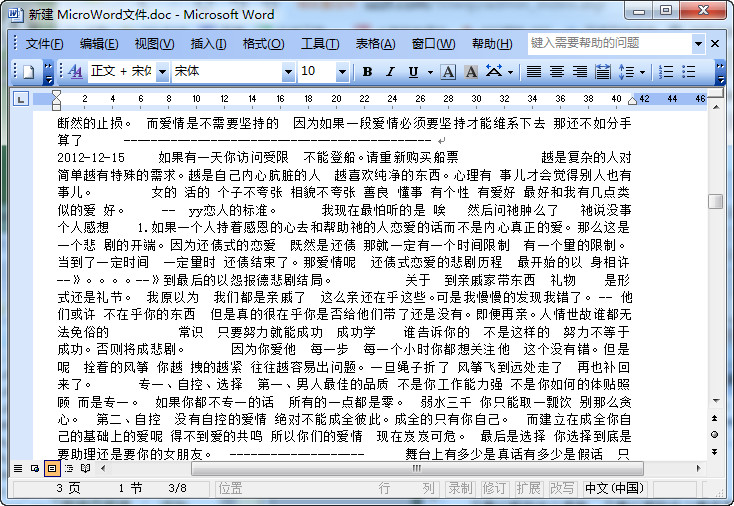Click the Next Page double-arrow button

coord(714,452)
